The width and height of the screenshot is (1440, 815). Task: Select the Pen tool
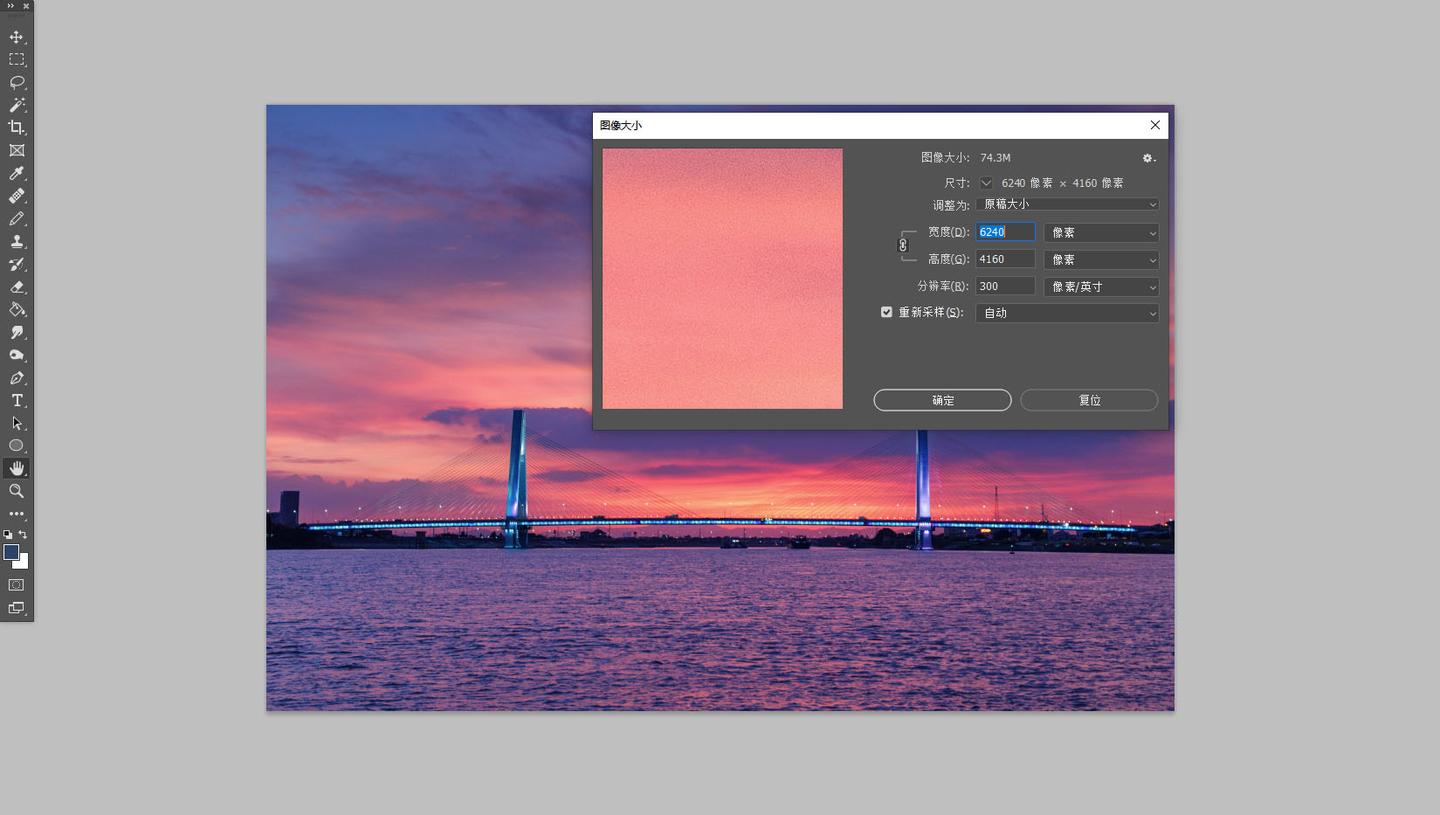point(16,378)
